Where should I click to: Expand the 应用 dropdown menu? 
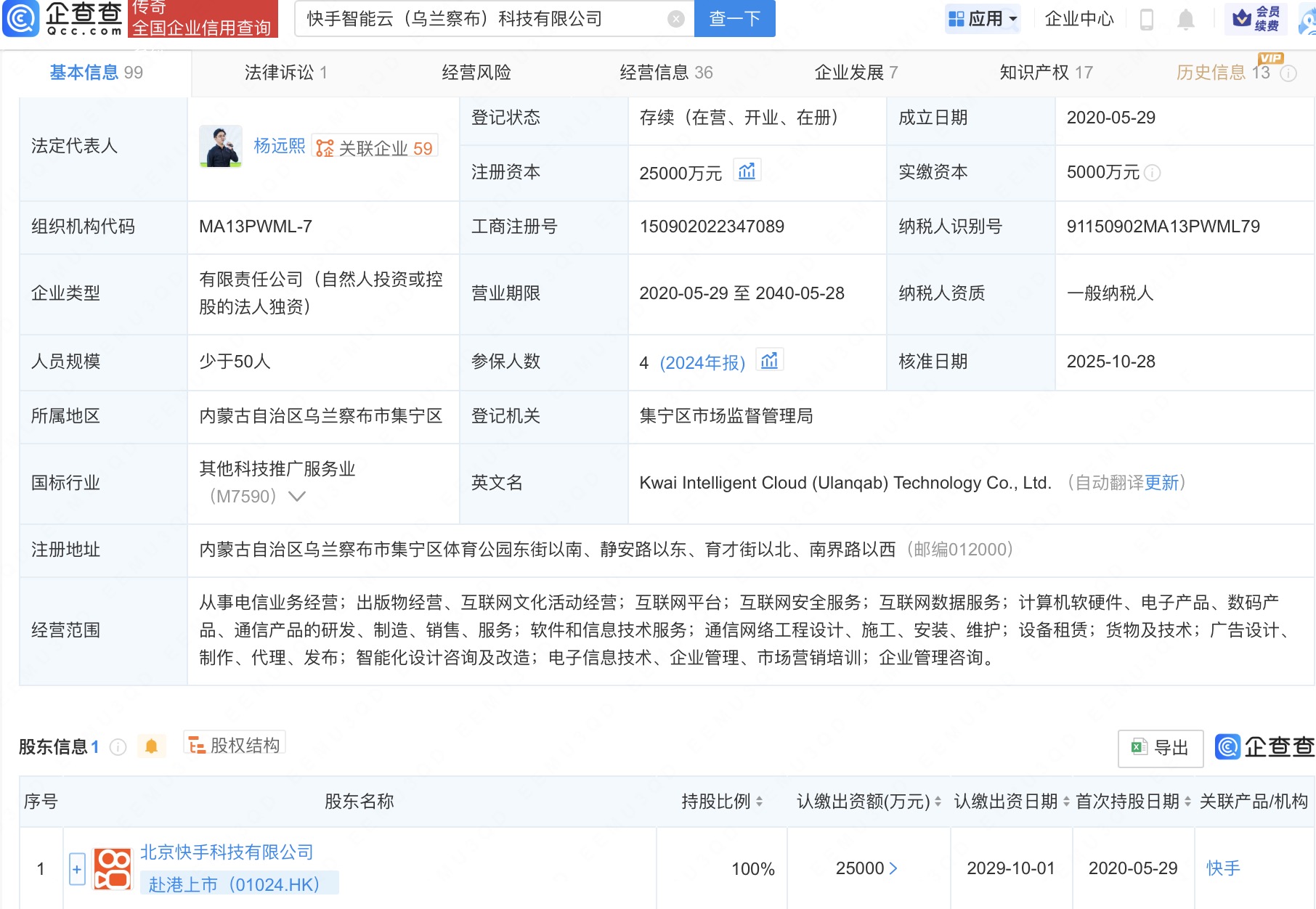point(983,19)
